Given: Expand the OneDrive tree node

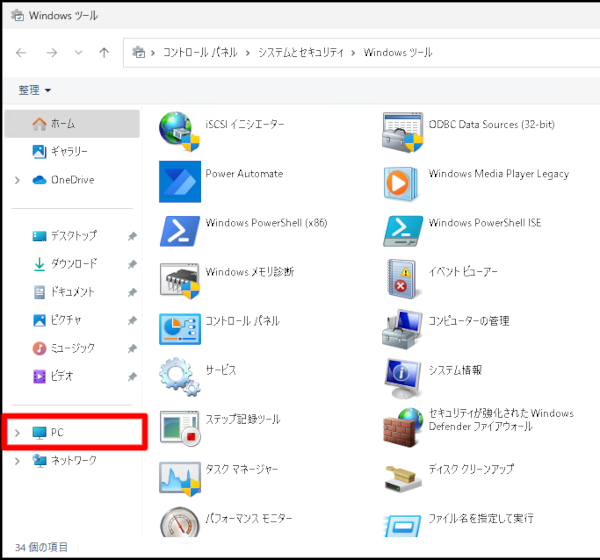Looking at the screenshot, I should pos(17,180).
